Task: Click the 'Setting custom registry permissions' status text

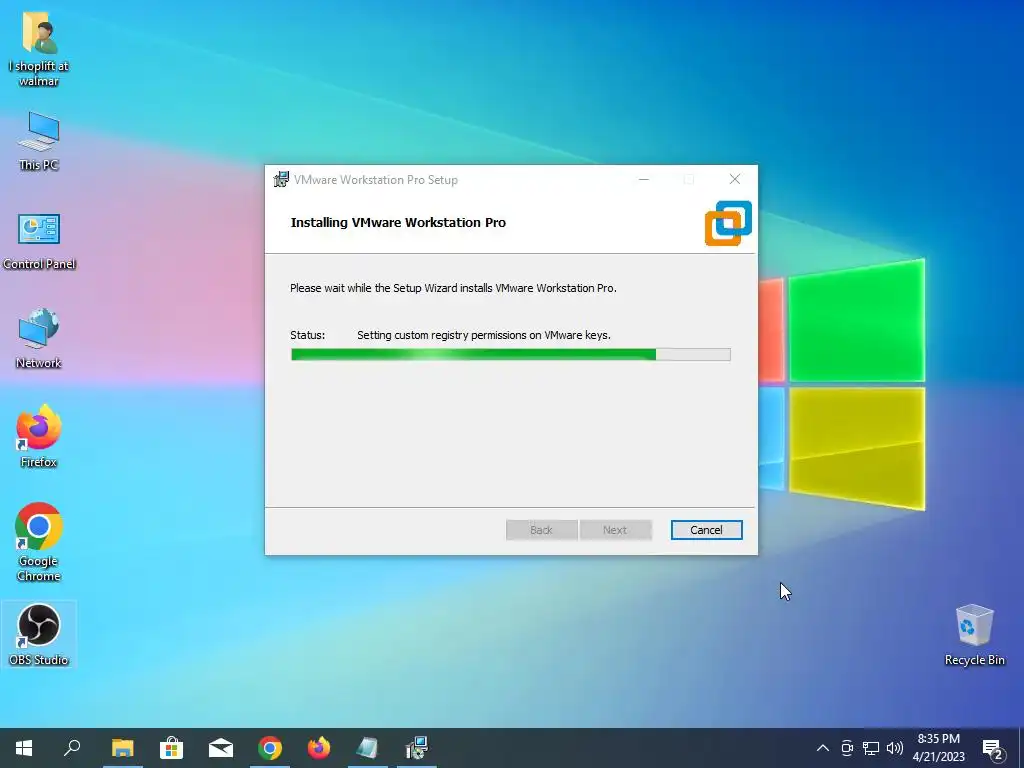Action: point(484,335)
